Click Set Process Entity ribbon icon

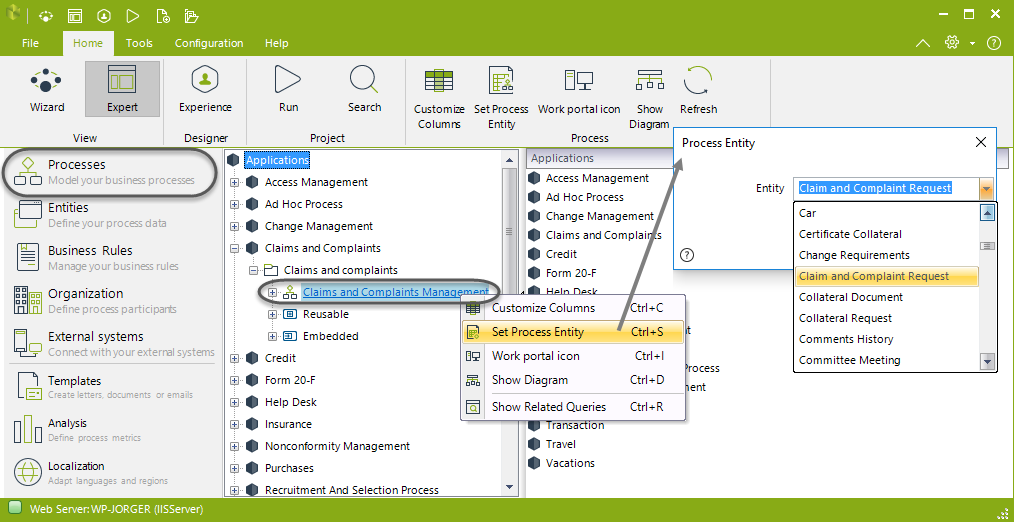point(501,98)
